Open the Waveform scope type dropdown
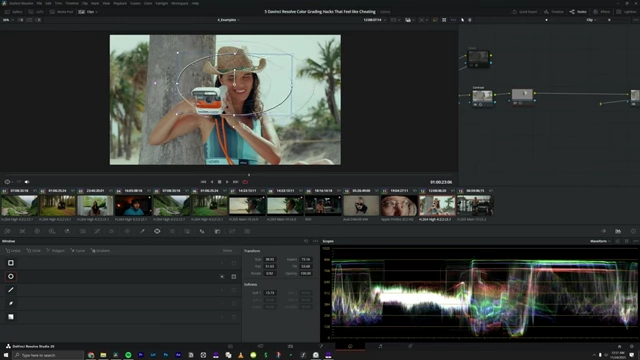 click(x=600, y=241)
